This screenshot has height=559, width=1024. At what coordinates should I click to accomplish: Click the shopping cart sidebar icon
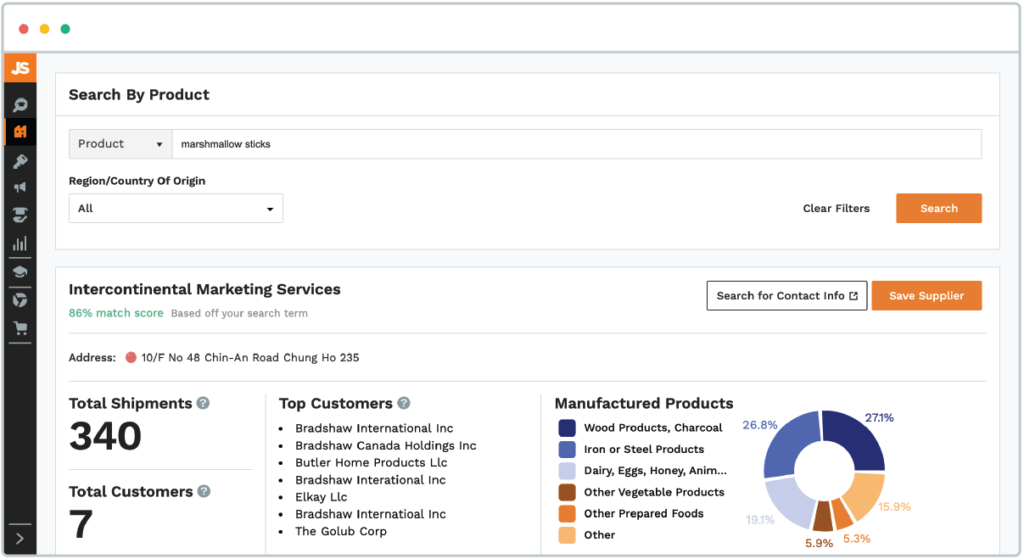coord(20,327)
